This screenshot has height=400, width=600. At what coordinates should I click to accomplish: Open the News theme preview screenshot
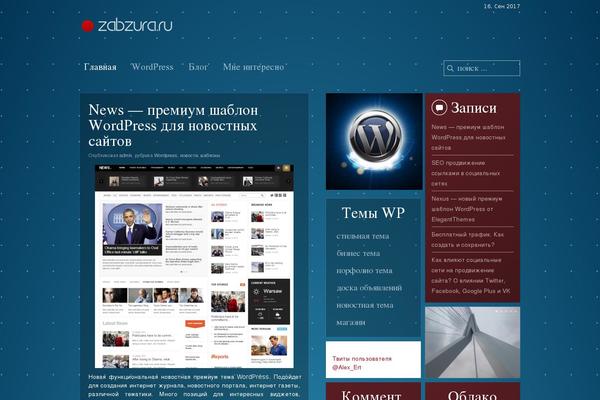pyautogui.click(x=194, y=266)
